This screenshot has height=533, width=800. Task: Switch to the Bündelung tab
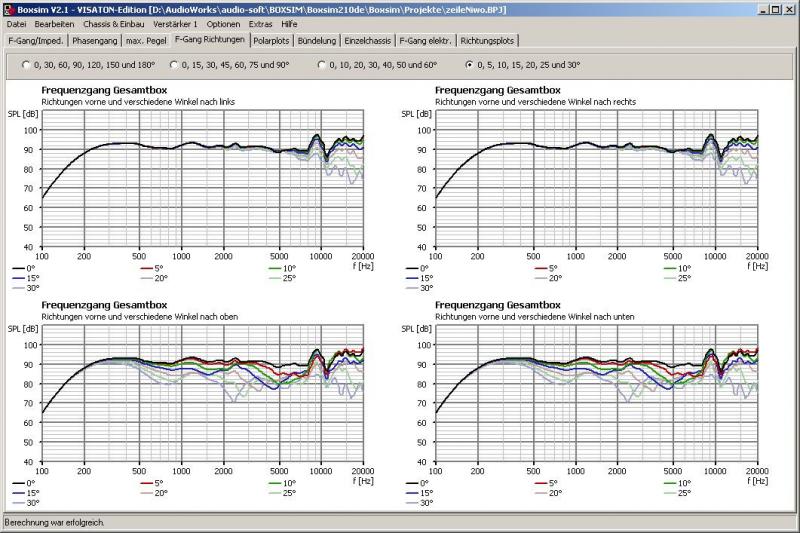coord(317,40)
